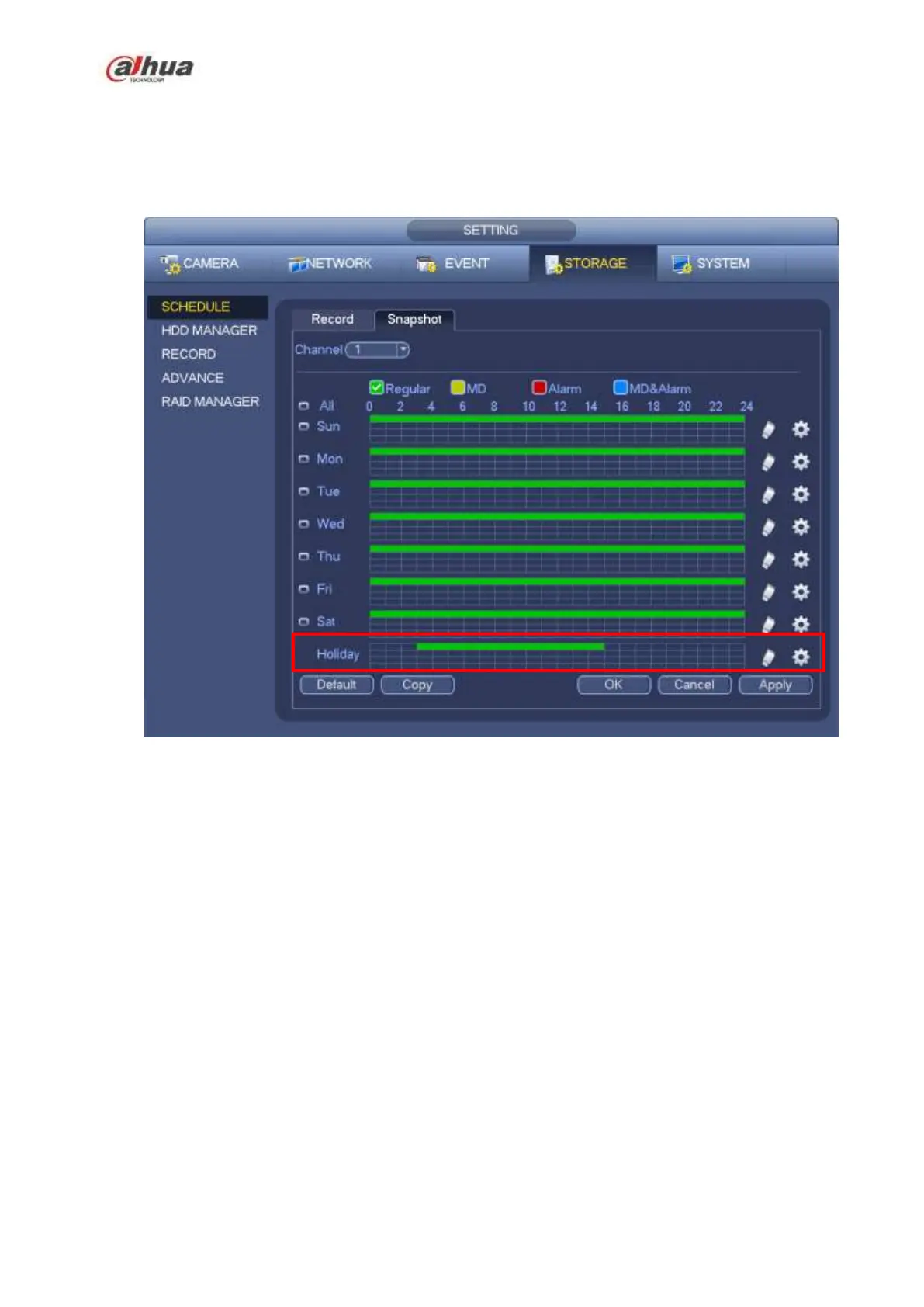Select HDD MANAGER in the sidebar

tap(209, 331)
